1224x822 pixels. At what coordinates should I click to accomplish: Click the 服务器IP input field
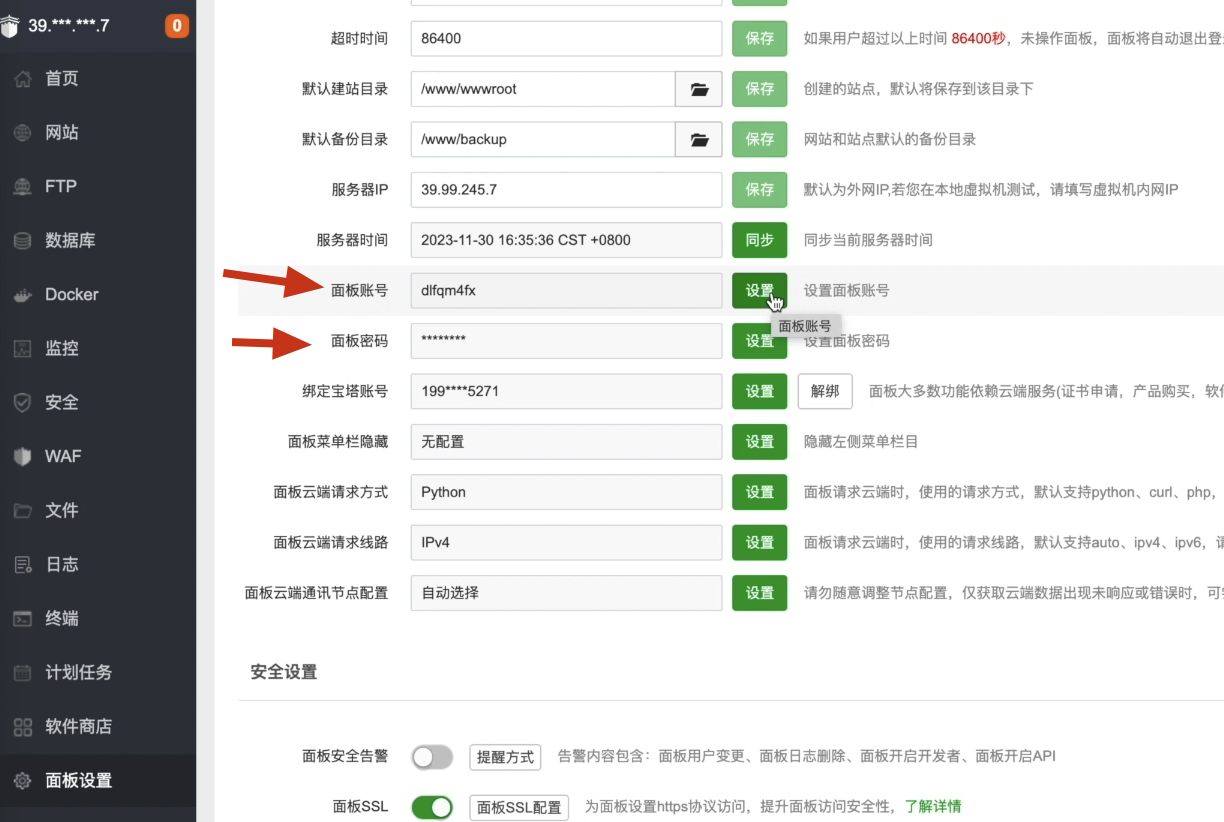566,190
